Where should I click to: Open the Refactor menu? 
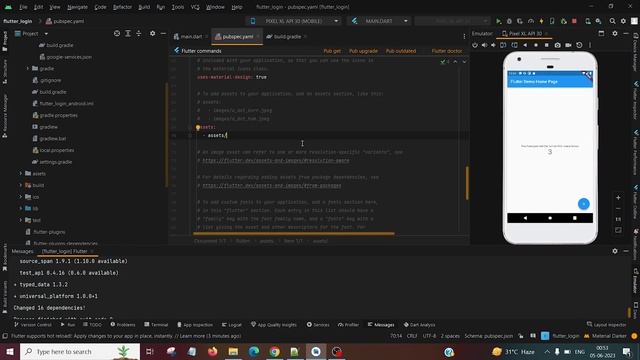[122, 7]
